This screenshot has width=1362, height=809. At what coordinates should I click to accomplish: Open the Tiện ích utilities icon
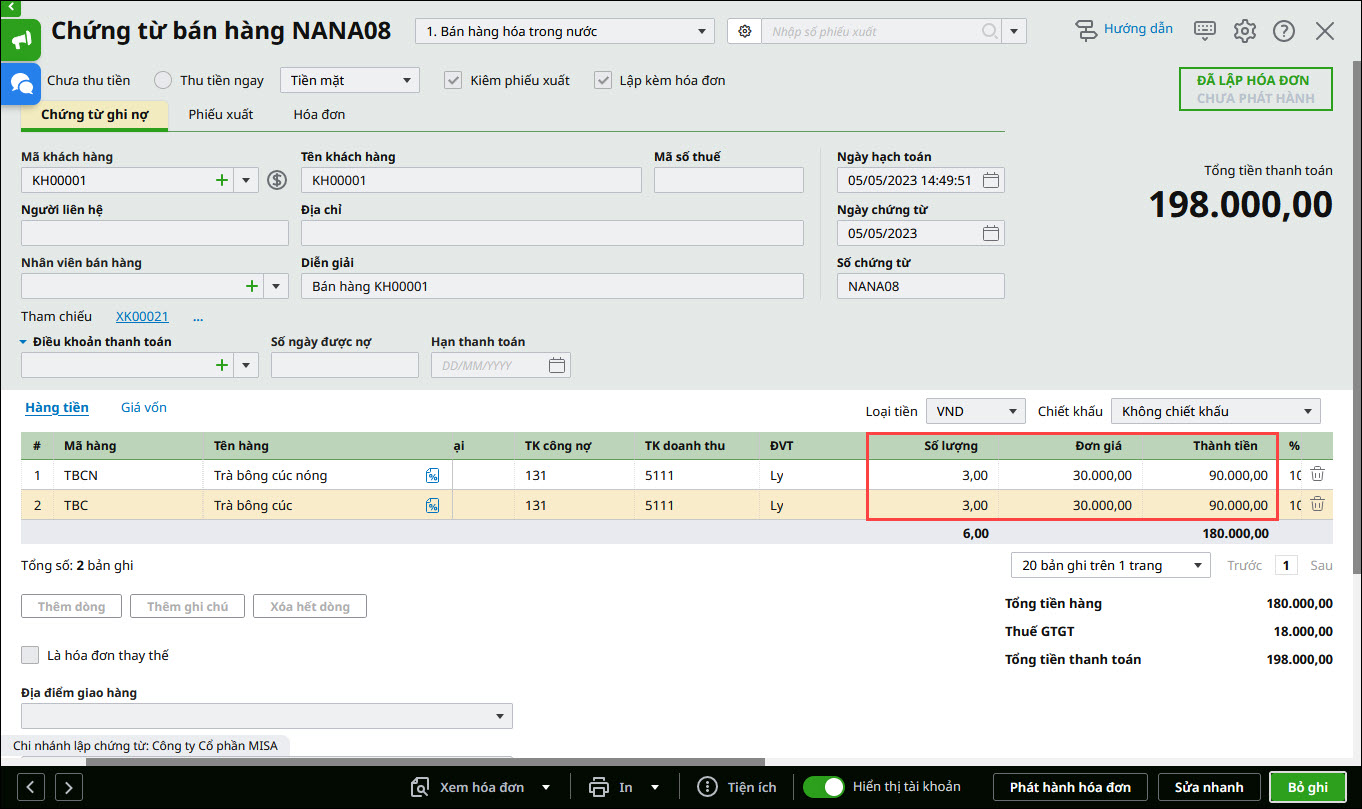coord(708,787)
